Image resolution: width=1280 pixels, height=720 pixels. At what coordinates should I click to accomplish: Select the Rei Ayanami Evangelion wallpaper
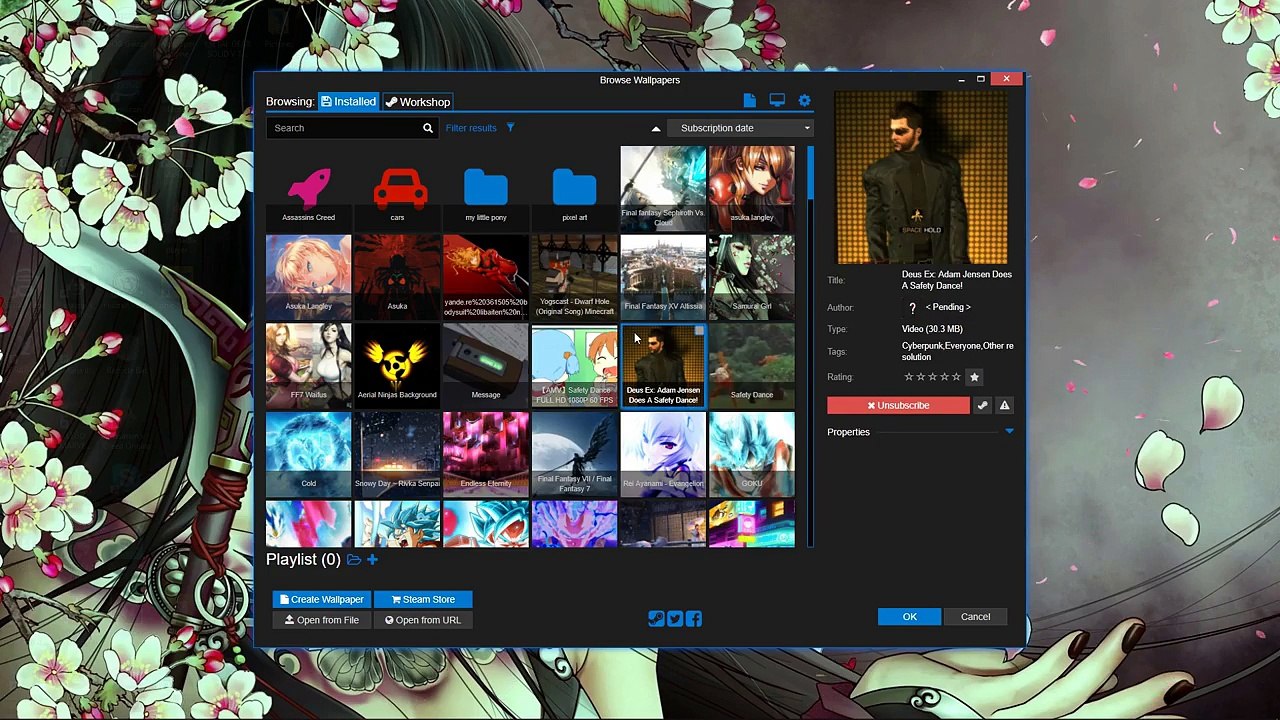coord(663,455)
